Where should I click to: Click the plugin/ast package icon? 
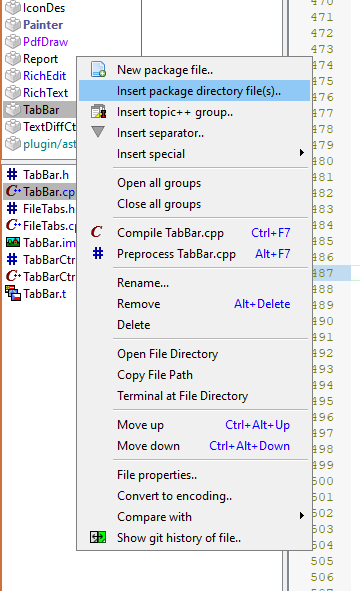pyautogui.click(x=13, y=143)
